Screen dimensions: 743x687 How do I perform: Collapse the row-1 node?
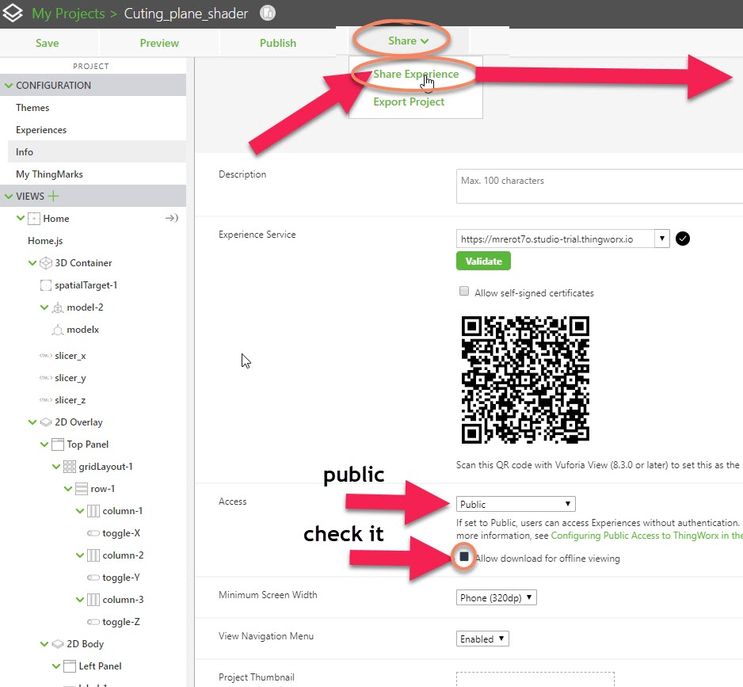click(x=68, y=488)
